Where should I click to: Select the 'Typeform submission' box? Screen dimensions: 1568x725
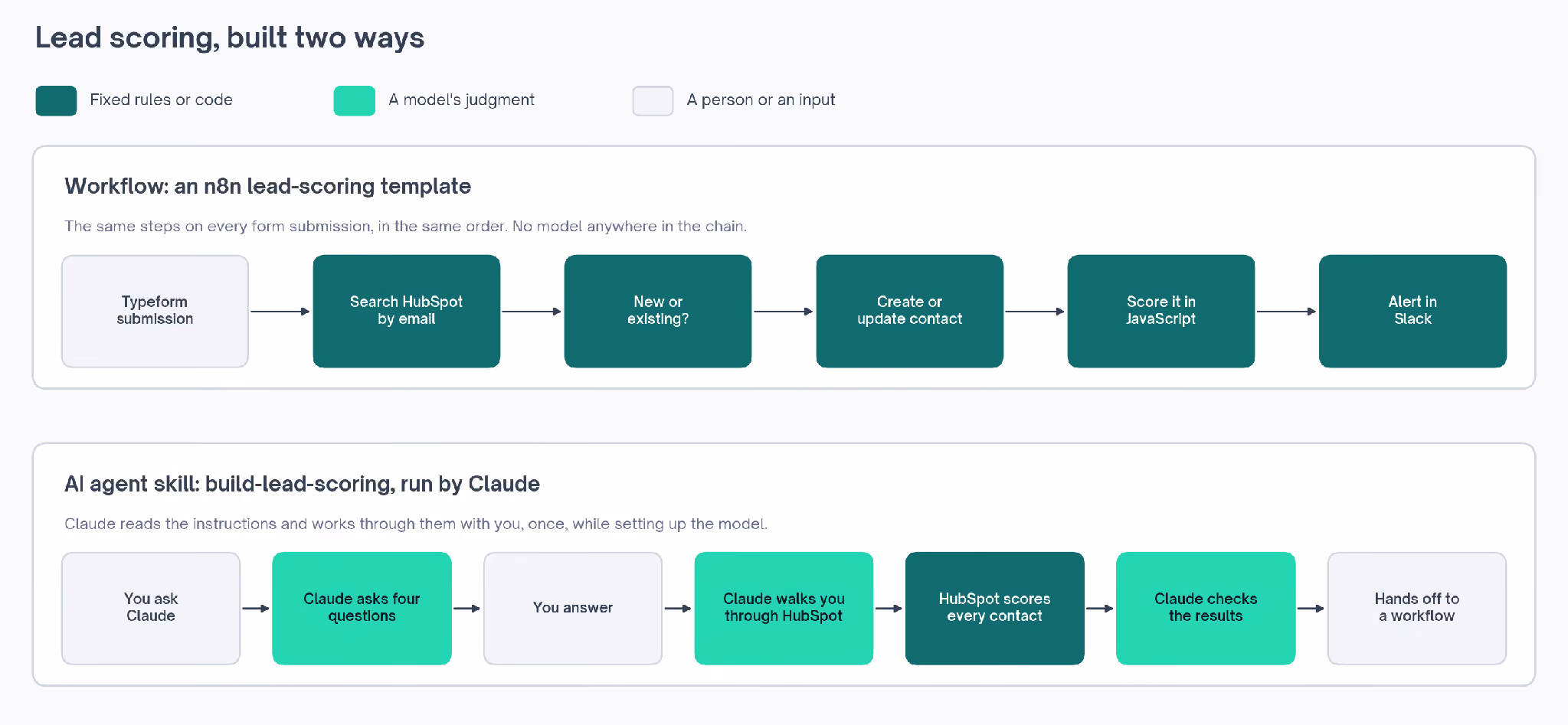coord(155,311)
